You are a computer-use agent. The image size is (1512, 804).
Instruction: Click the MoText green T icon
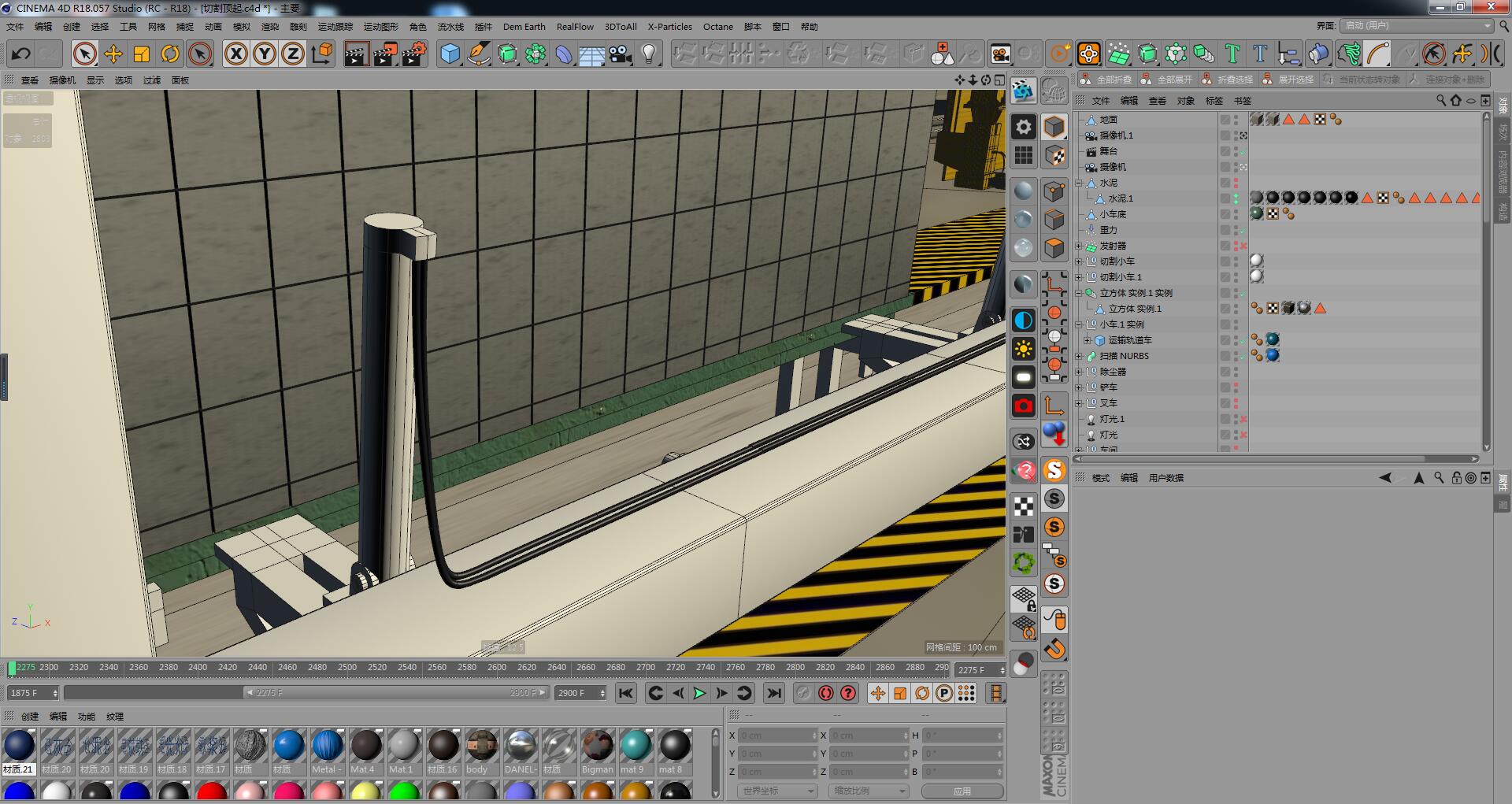coord(1232,54)
